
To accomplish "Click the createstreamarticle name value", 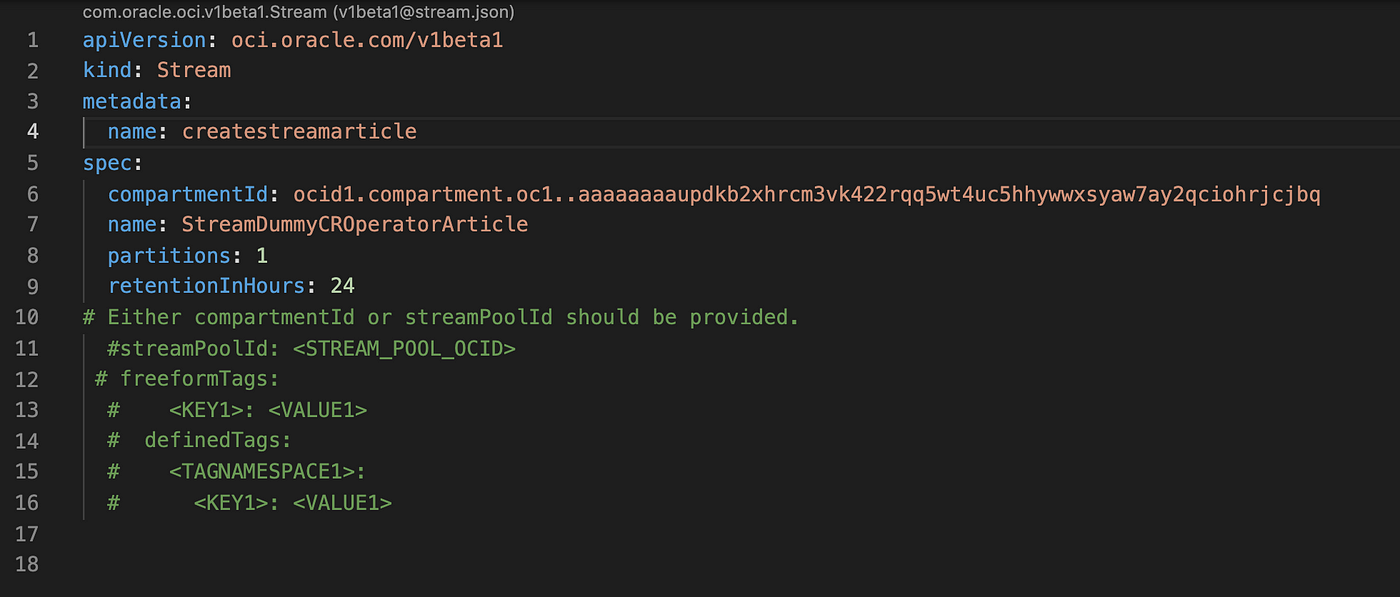I will [299, 132].
